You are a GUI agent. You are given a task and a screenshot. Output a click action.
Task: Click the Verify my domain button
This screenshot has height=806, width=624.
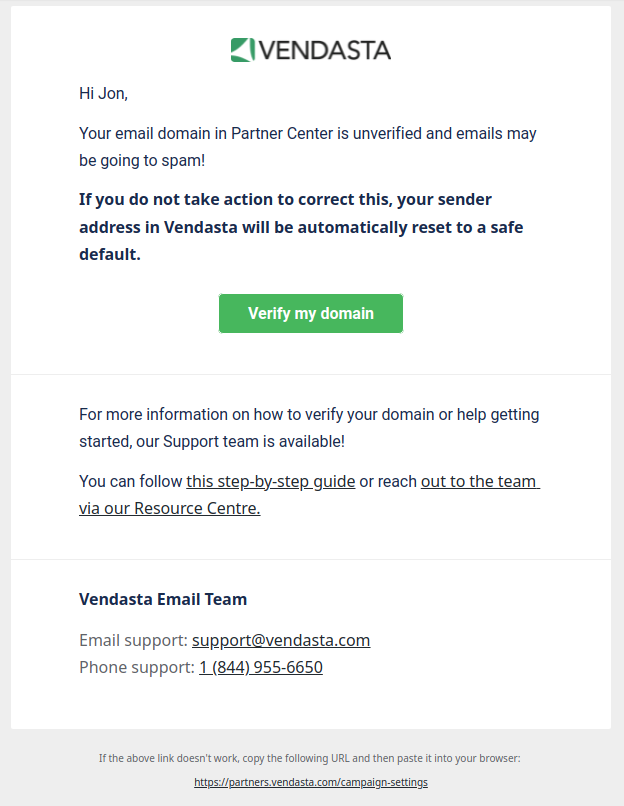(311, 314)
